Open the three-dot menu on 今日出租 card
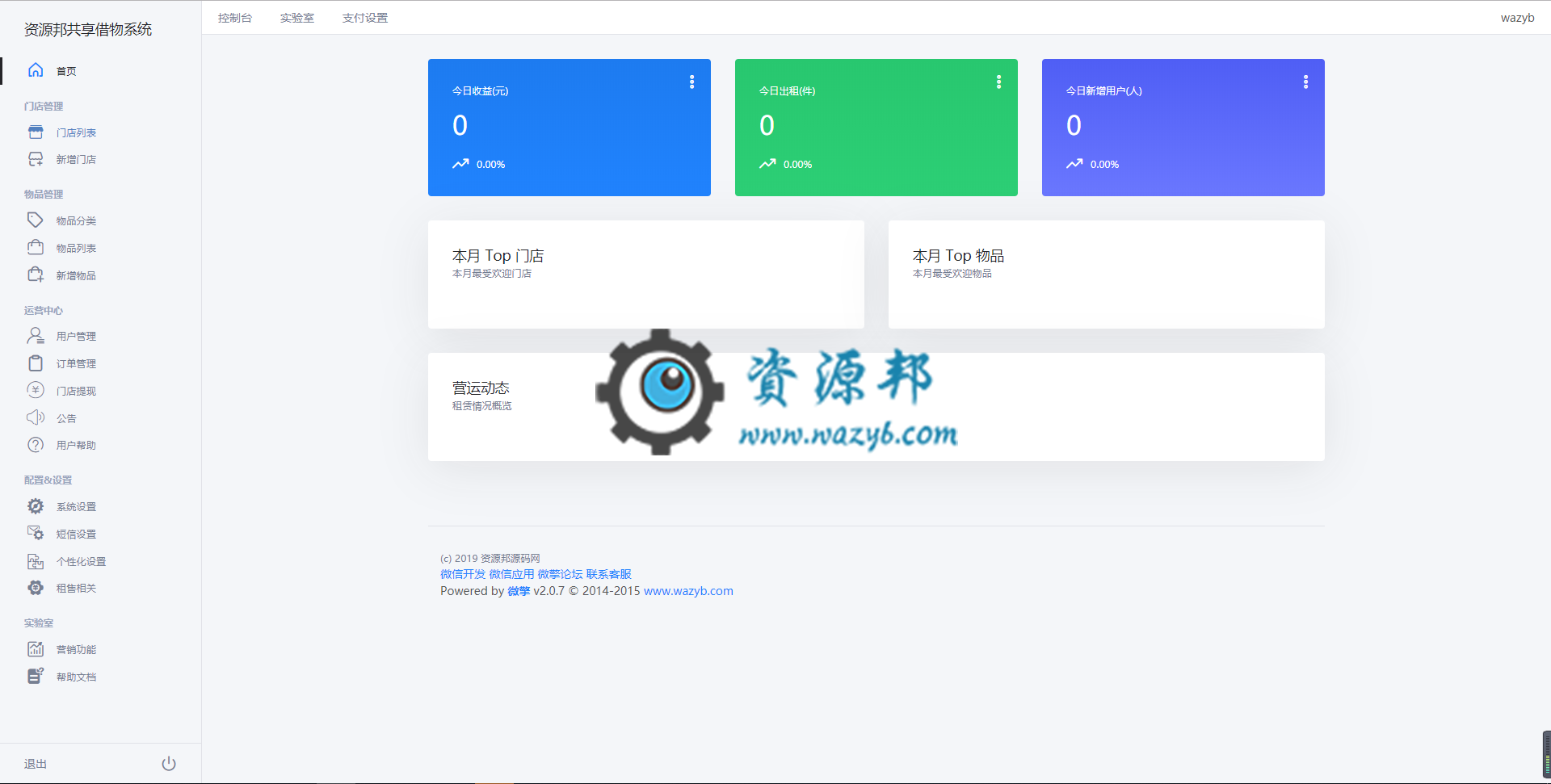Image resolution: width=1551 pixels, height=784 pixels. [998, 82]
